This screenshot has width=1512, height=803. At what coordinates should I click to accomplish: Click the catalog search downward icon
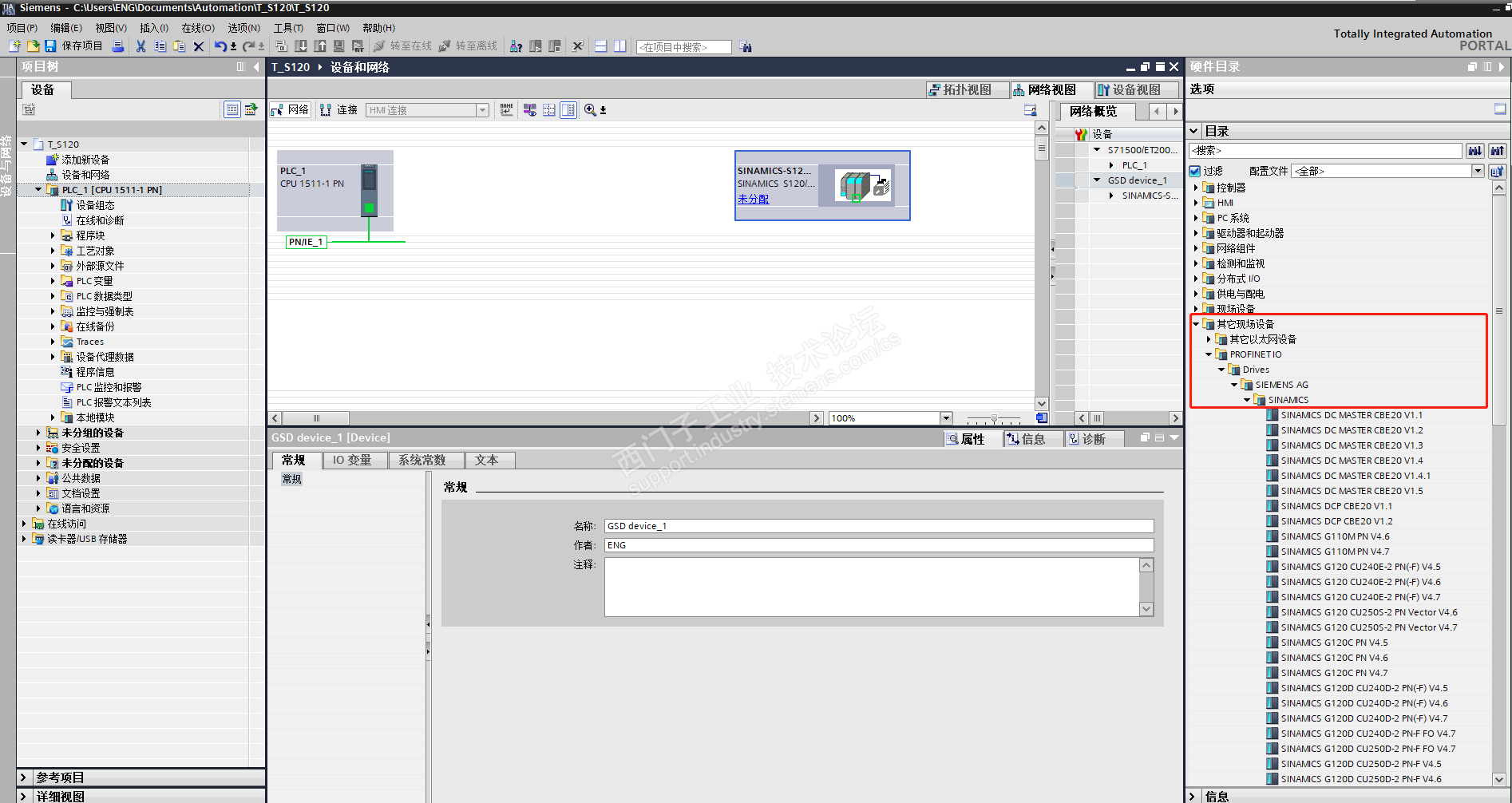[x=1475, y=151]
